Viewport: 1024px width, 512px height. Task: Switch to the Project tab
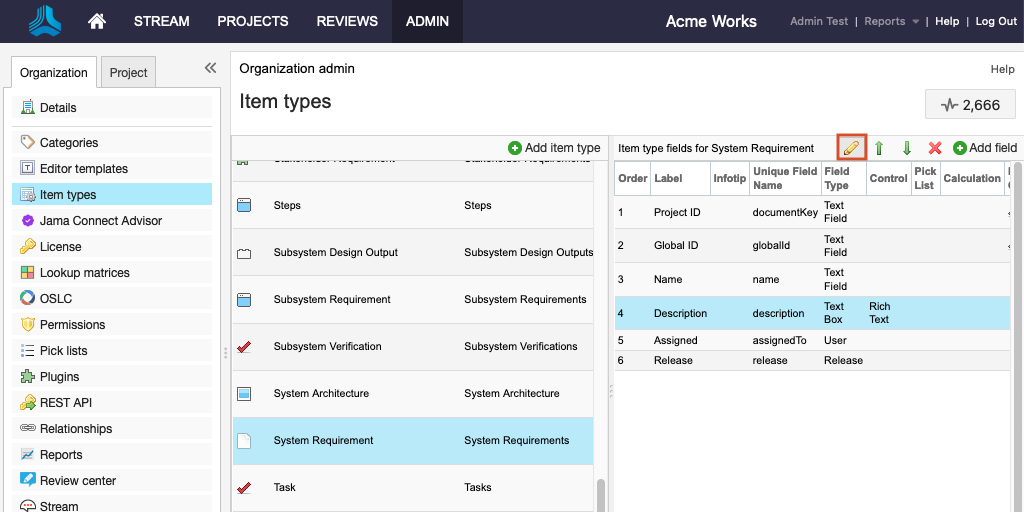click(x=128, y=73)
